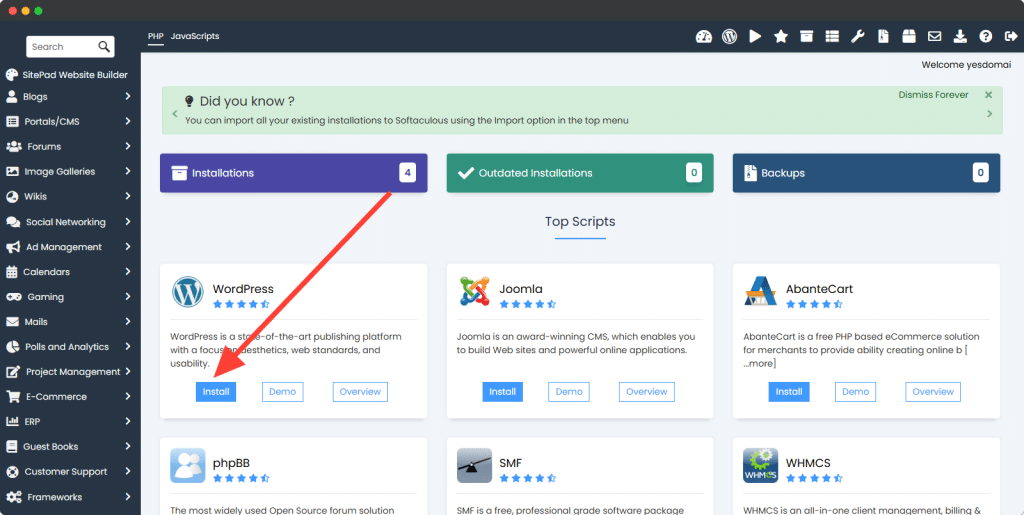The width and height of the screenshot is (1024, 515).
Task: Open SitePad Website Builder link
Action: click(x=75, y=74)
